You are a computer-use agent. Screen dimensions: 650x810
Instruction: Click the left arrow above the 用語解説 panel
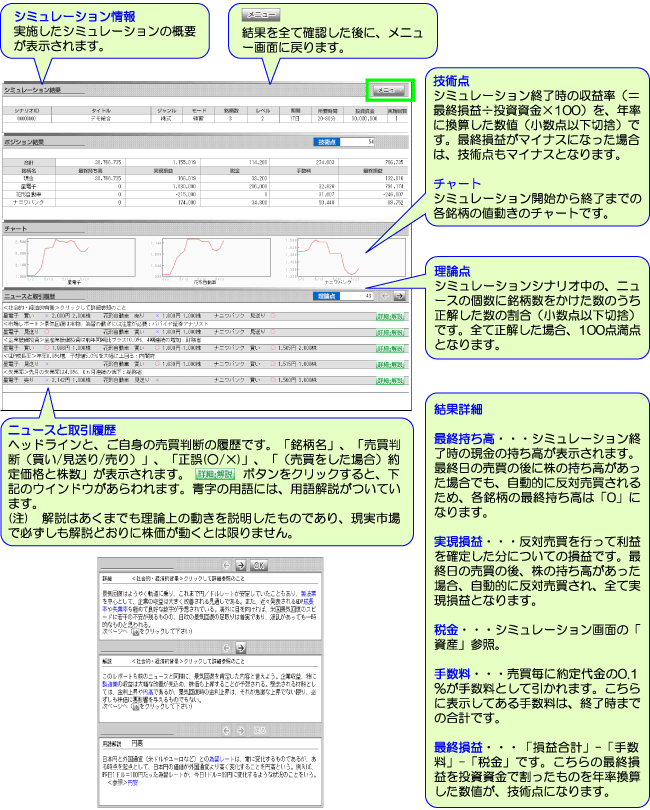coord(226,730)
